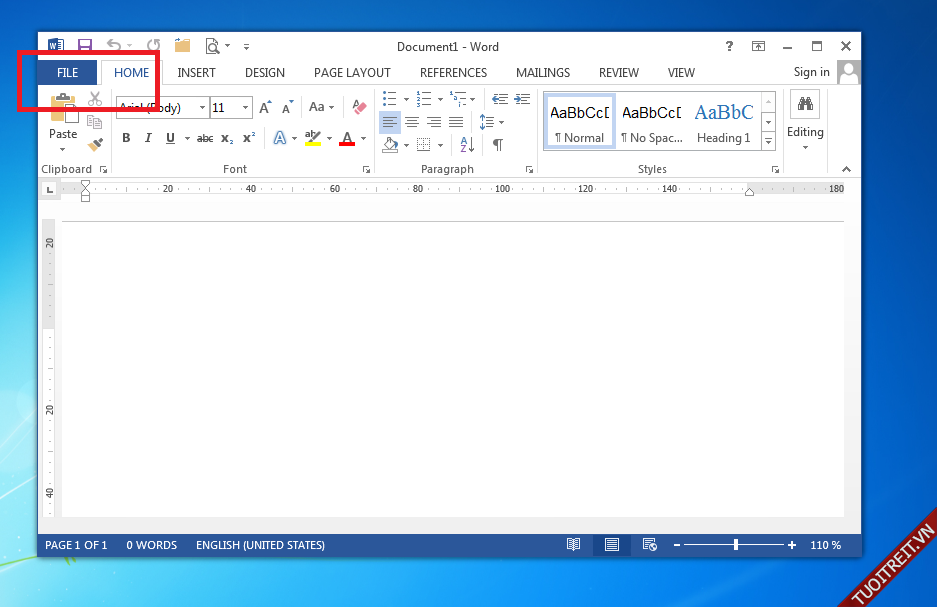
Task: Switch to Read Mode view in status bar
Action: tap(573, 545)
